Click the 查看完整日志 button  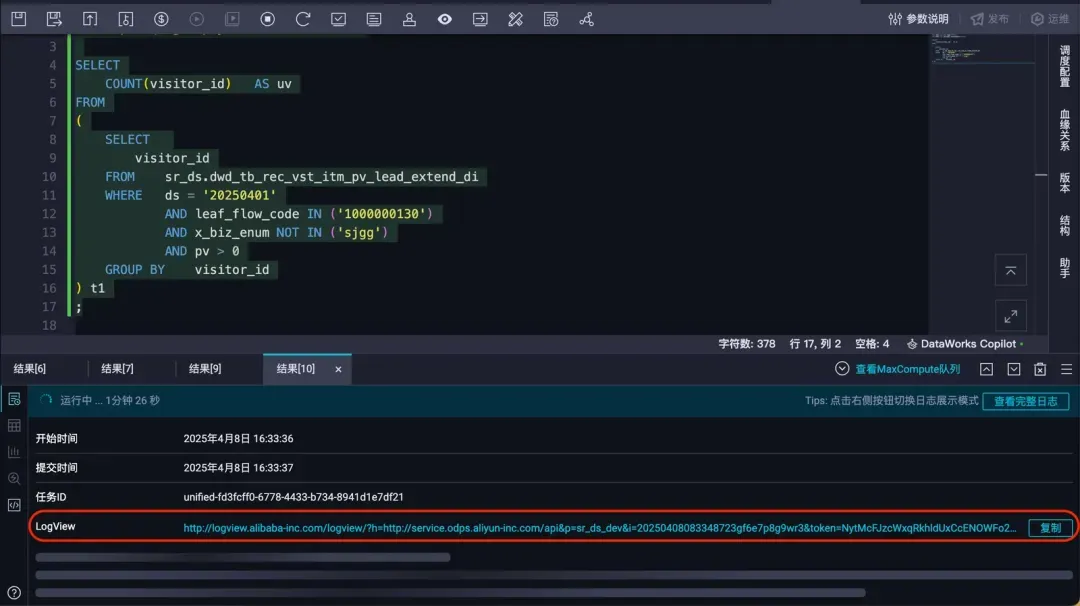[1025, 401]
